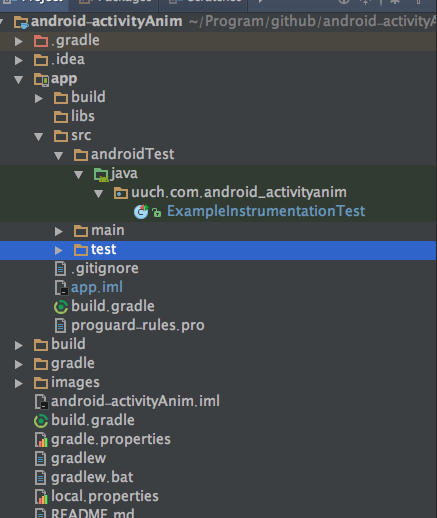The image size is (437, 518).
Task: Expand the .idea folder arrow
Action: [19, 60]
